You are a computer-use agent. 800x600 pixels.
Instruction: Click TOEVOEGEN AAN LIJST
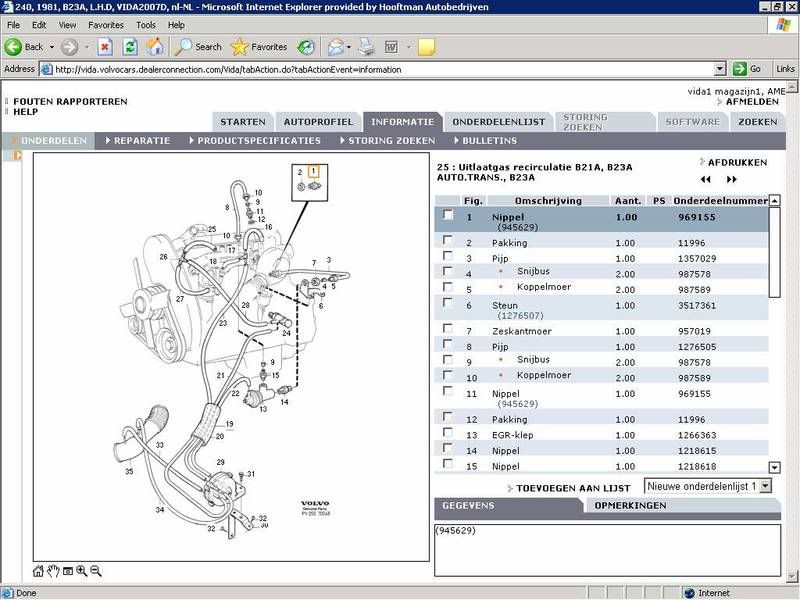click(x=573, y=488)
